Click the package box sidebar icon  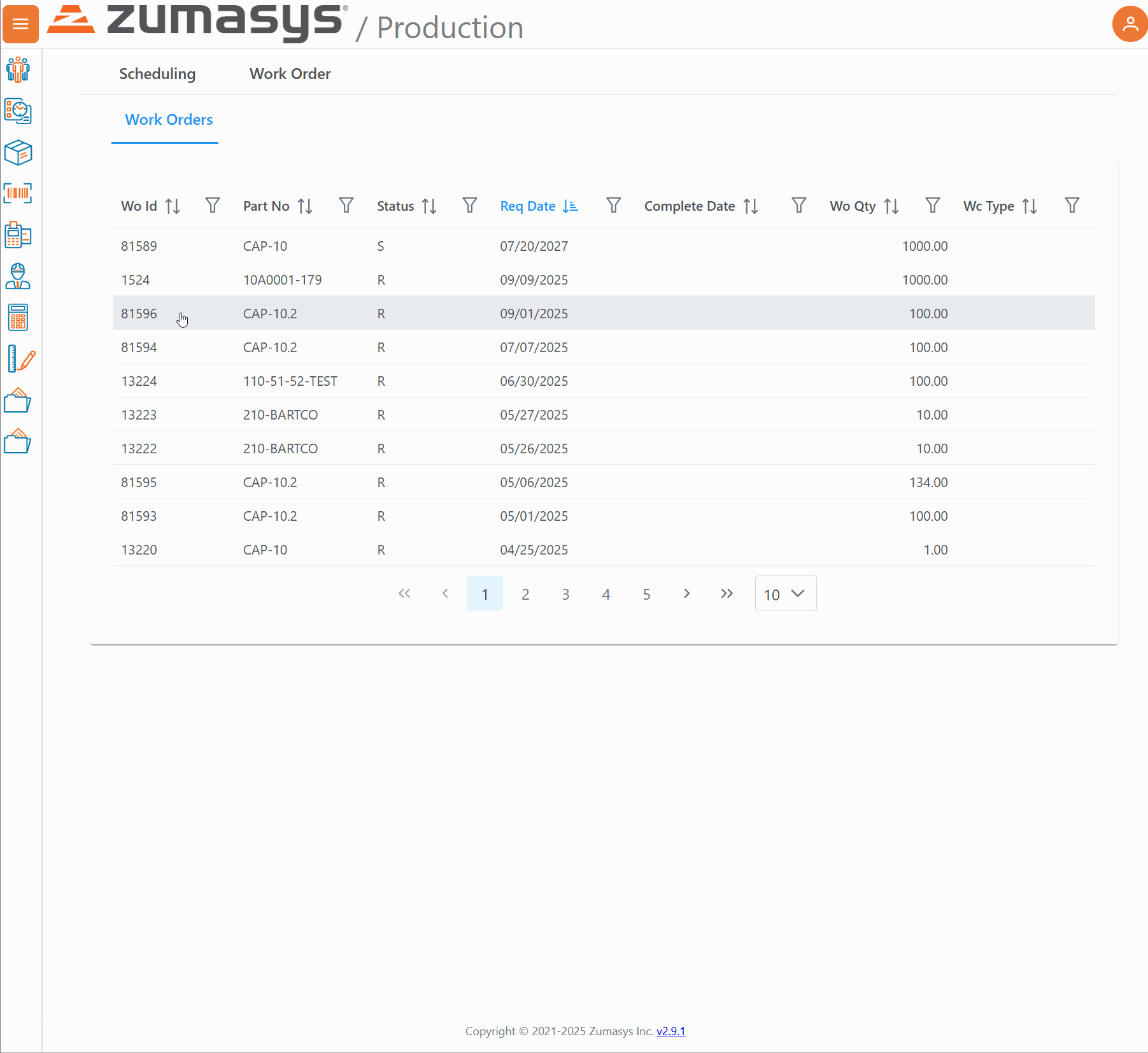[x=18, y=153]
